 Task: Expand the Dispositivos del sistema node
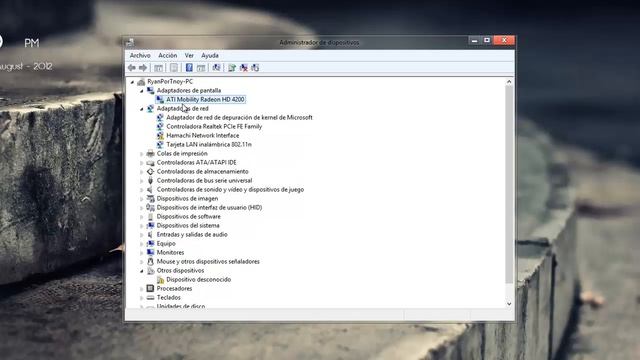coord(142,226)
